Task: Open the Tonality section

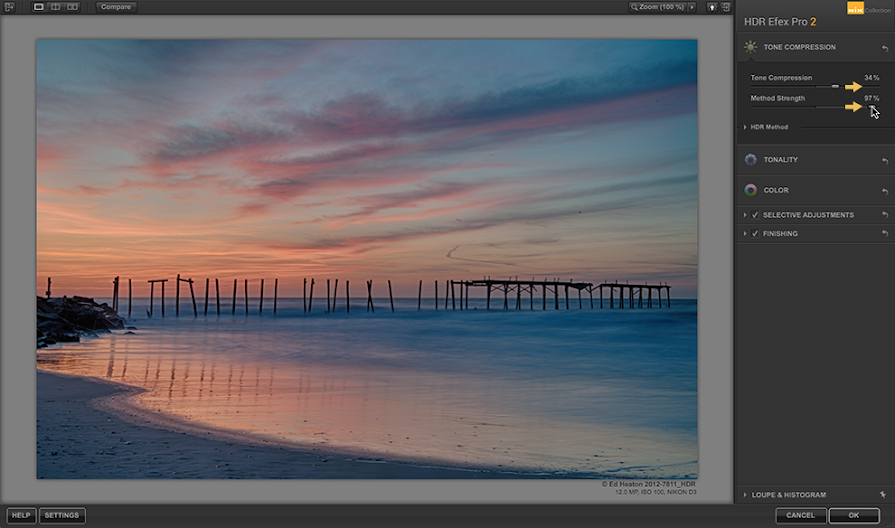Action: [x=780, y=160]
